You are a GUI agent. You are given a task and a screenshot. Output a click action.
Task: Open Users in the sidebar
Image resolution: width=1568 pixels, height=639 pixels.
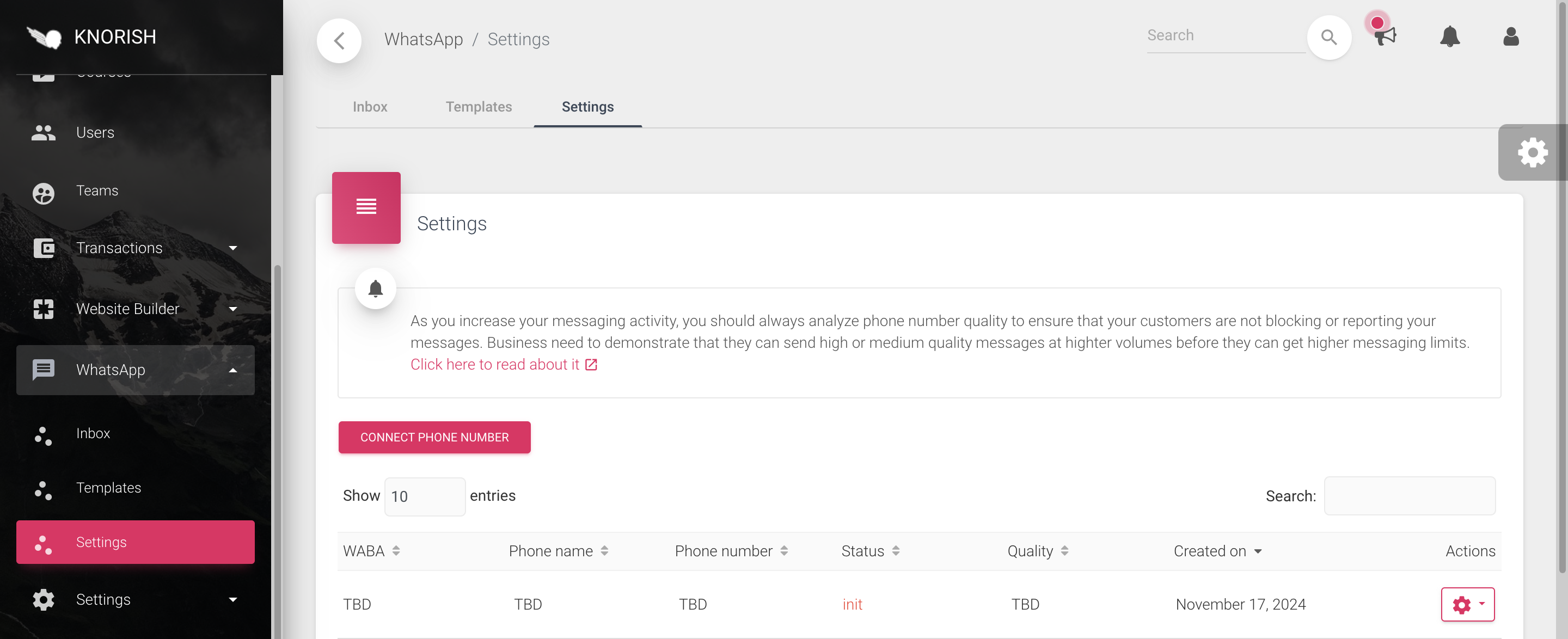tap(95, 133)
